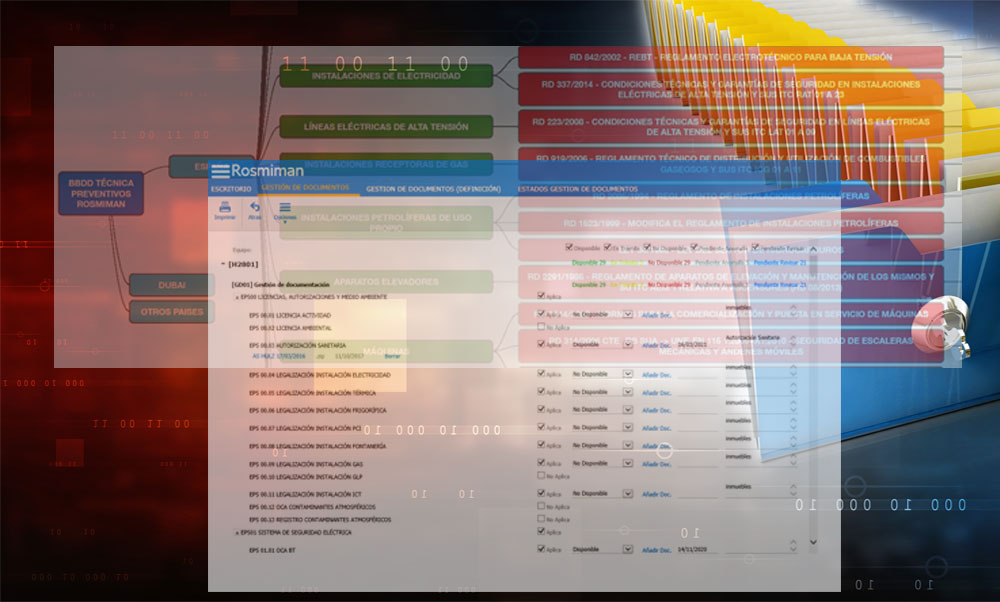1000x602 pixels.
Task: Select the EPS 00.02 LICENCIA AMBIENTAL row
Action: pyautogui.click(x=290, y=328)
